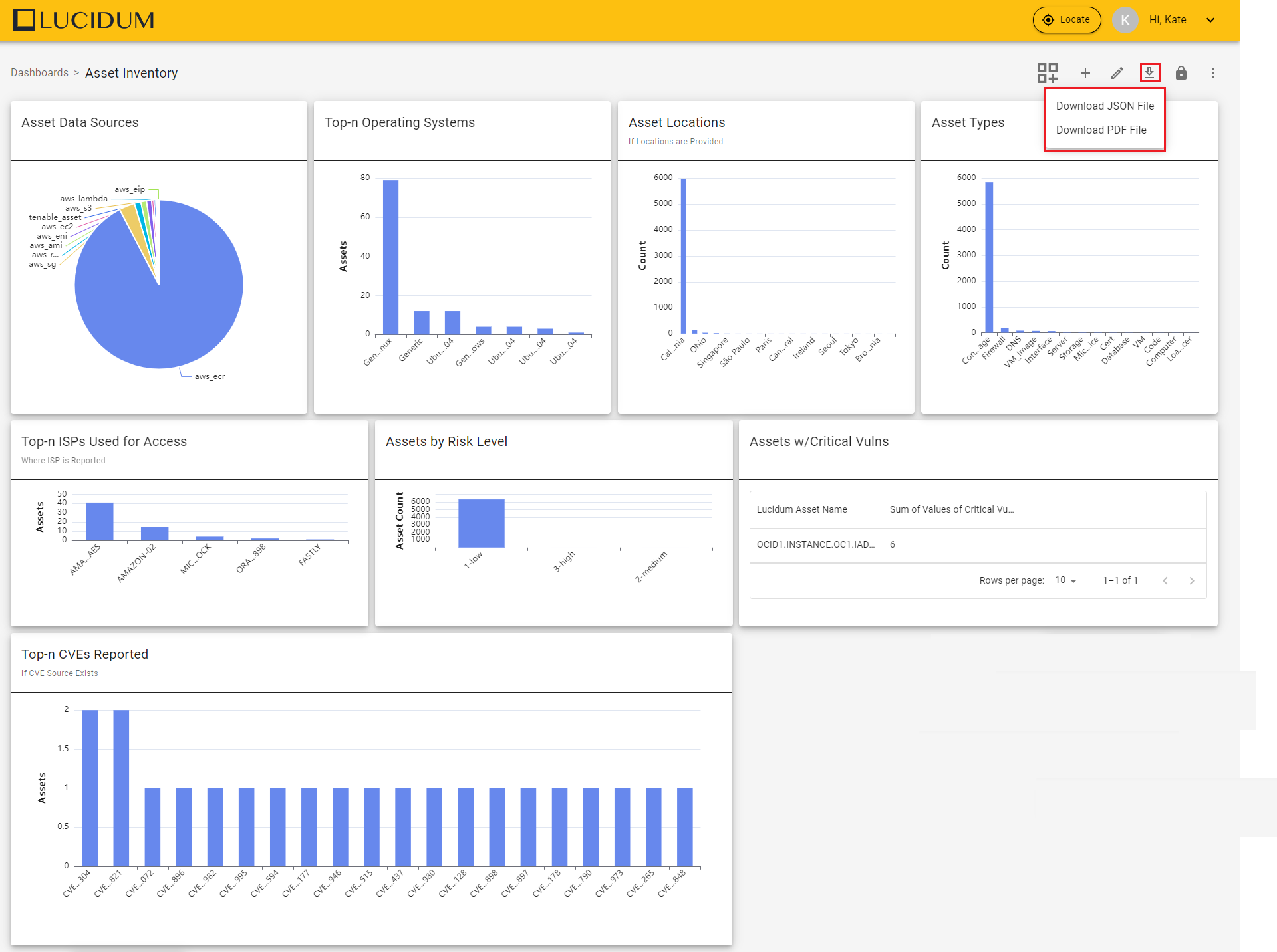Click Top-n ISPs Used for Access title
The width and height of the screenshot is (1277, 952).
(x=104, y=441)
